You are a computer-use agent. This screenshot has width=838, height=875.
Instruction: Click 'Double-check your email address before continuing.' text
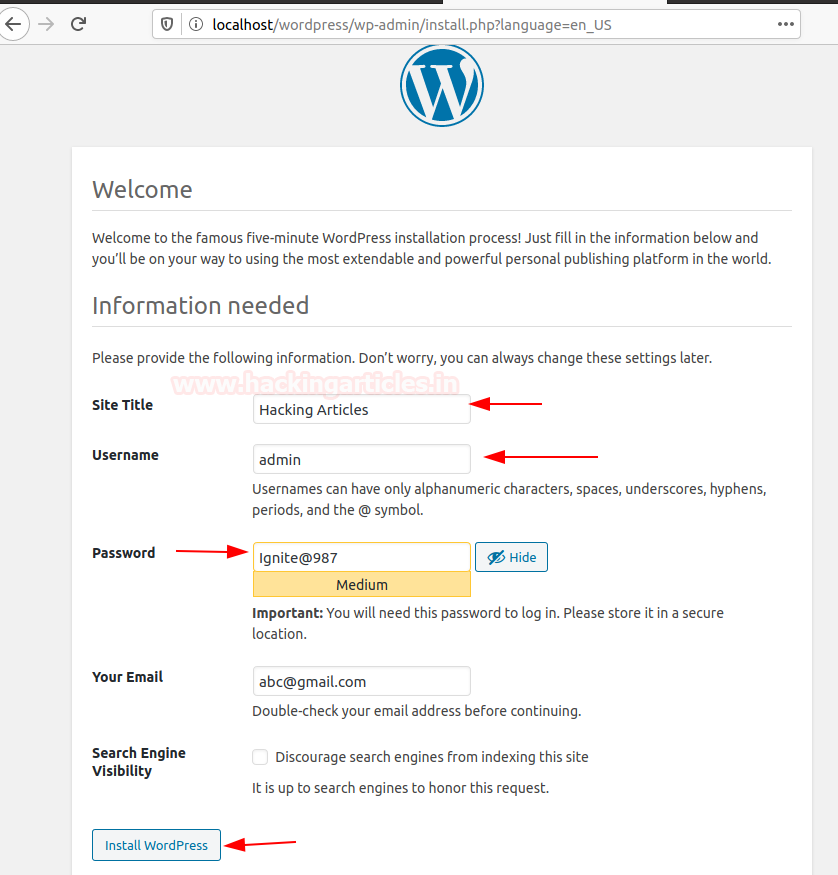tap(417, 710)
